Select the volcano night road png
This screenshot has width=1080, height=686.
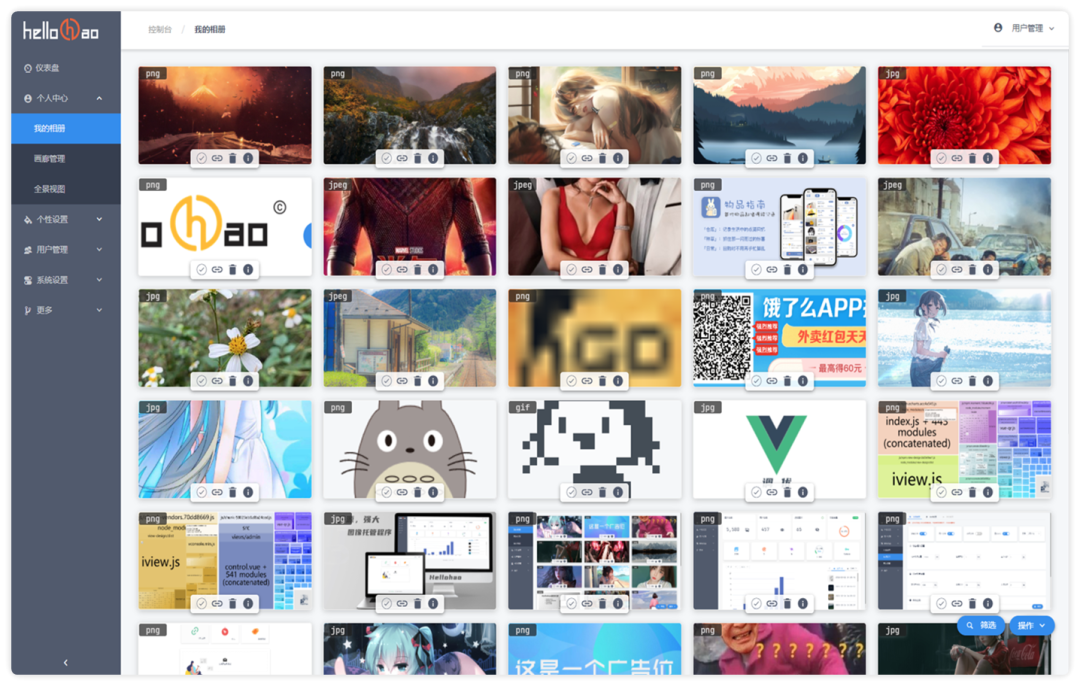(x=201, y=158)
